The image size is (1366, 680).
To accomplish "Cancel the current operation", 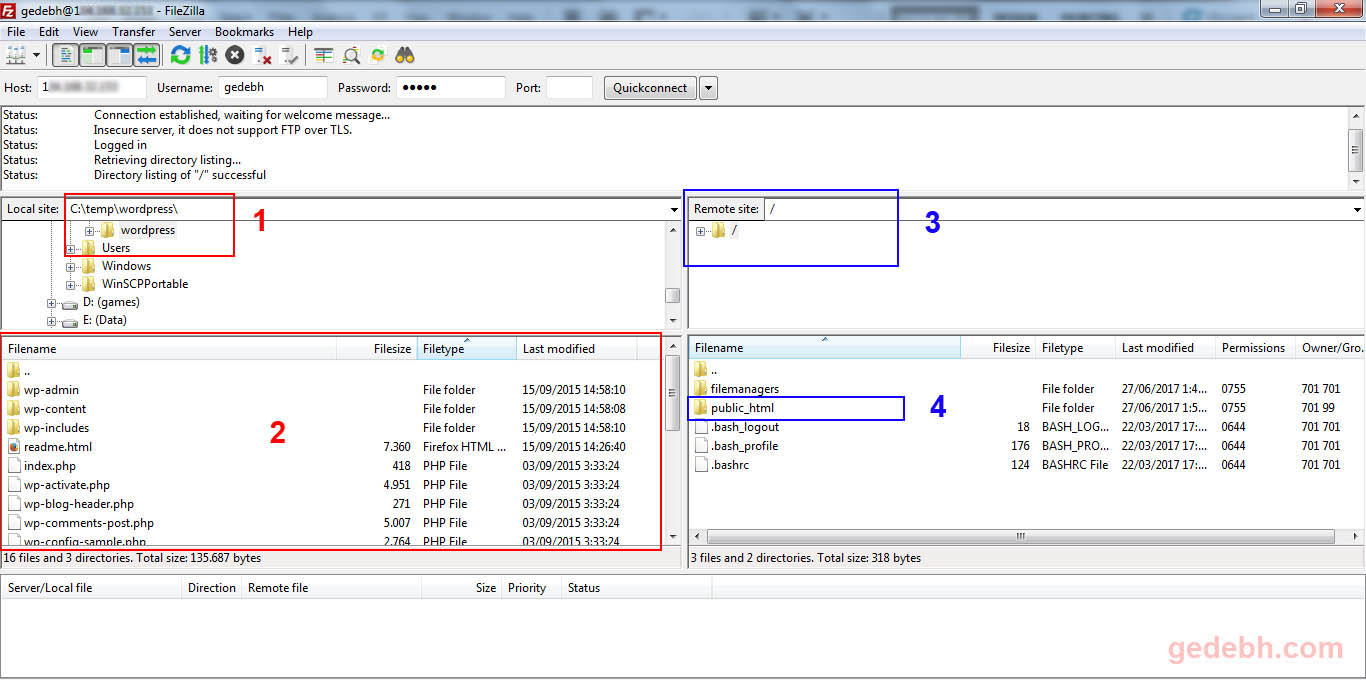I will click(x=235, y=55).
